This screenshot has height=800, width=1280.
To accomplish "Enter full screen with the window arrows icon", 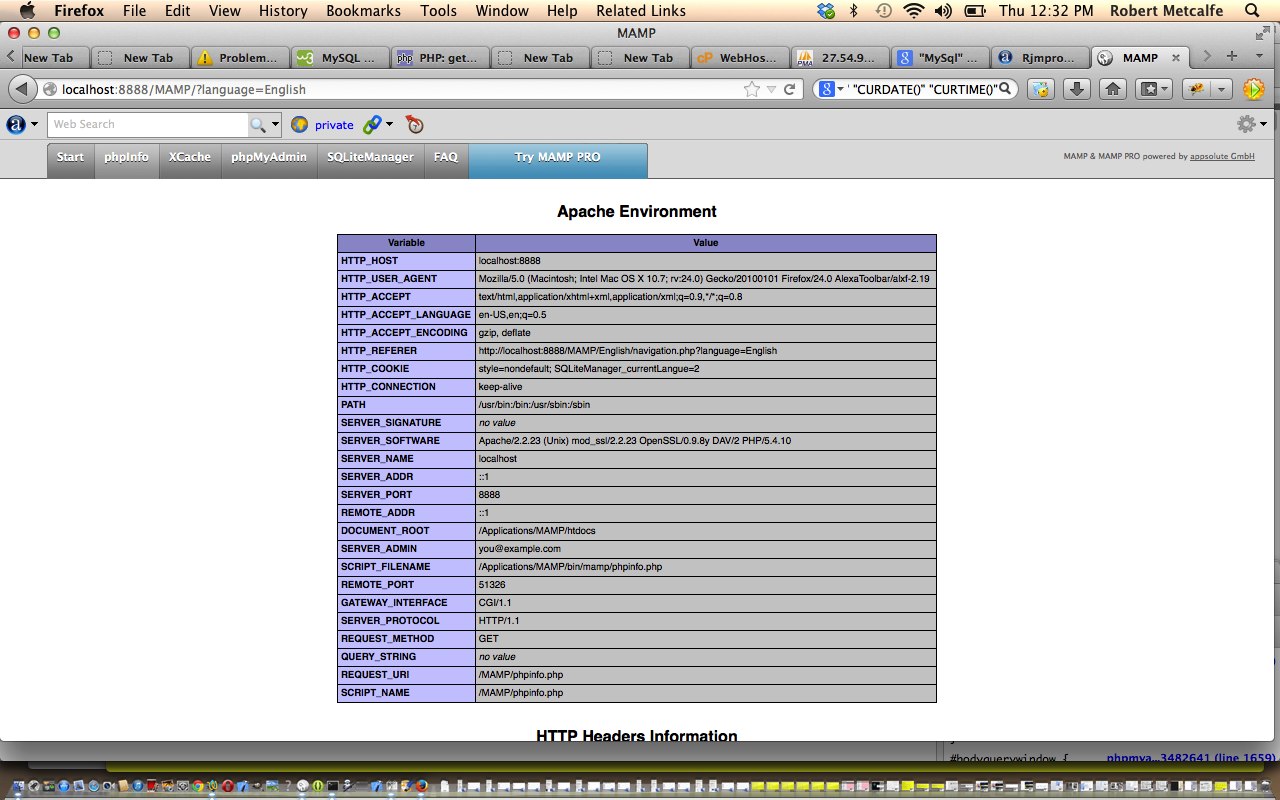I will tap(1265, 33).
